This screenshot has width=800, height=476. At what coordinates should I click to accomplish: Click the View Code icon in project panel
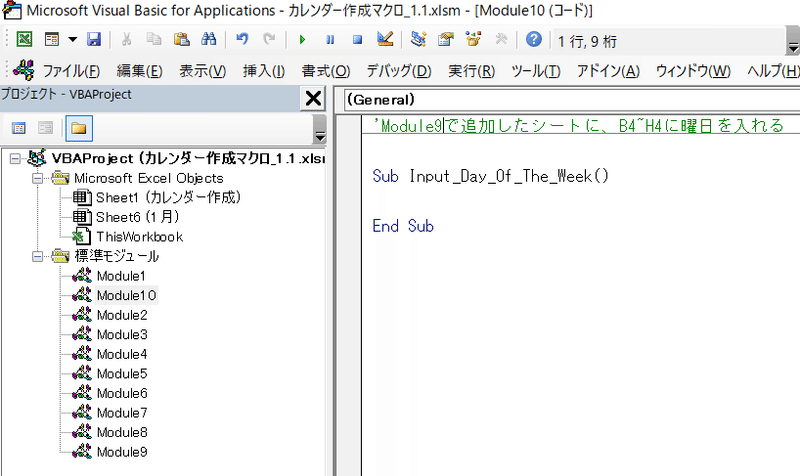click(x=19, y=128)
